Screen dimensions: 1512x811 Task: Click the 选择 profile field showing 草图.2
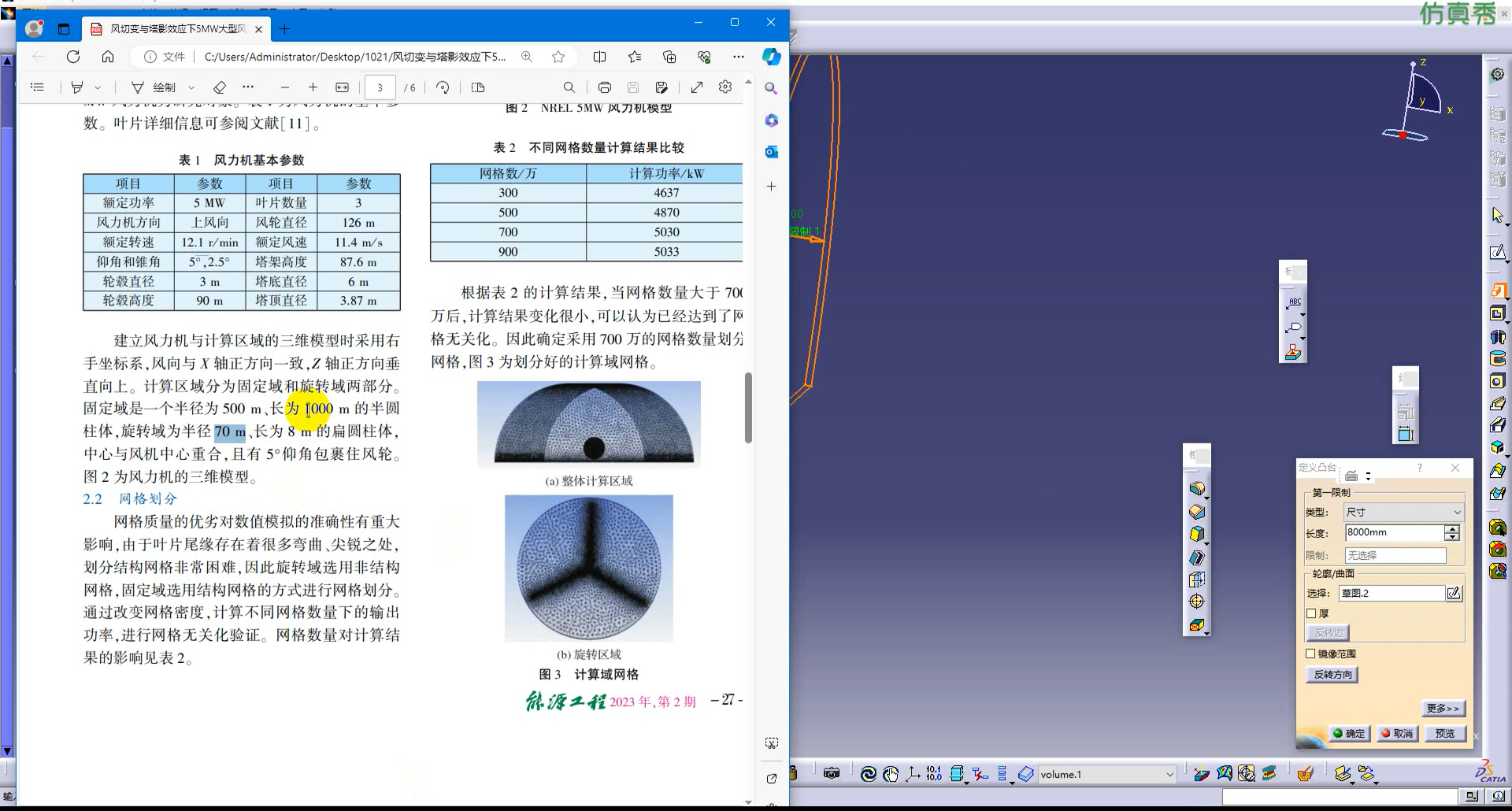[1392, 593]
